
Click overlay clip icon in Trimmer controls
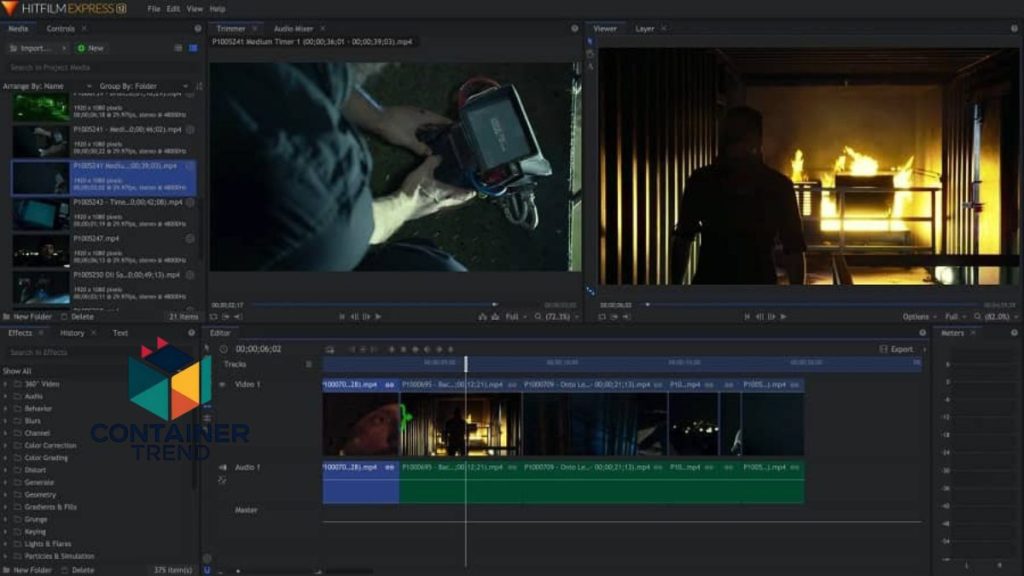[x=495, y=317]
